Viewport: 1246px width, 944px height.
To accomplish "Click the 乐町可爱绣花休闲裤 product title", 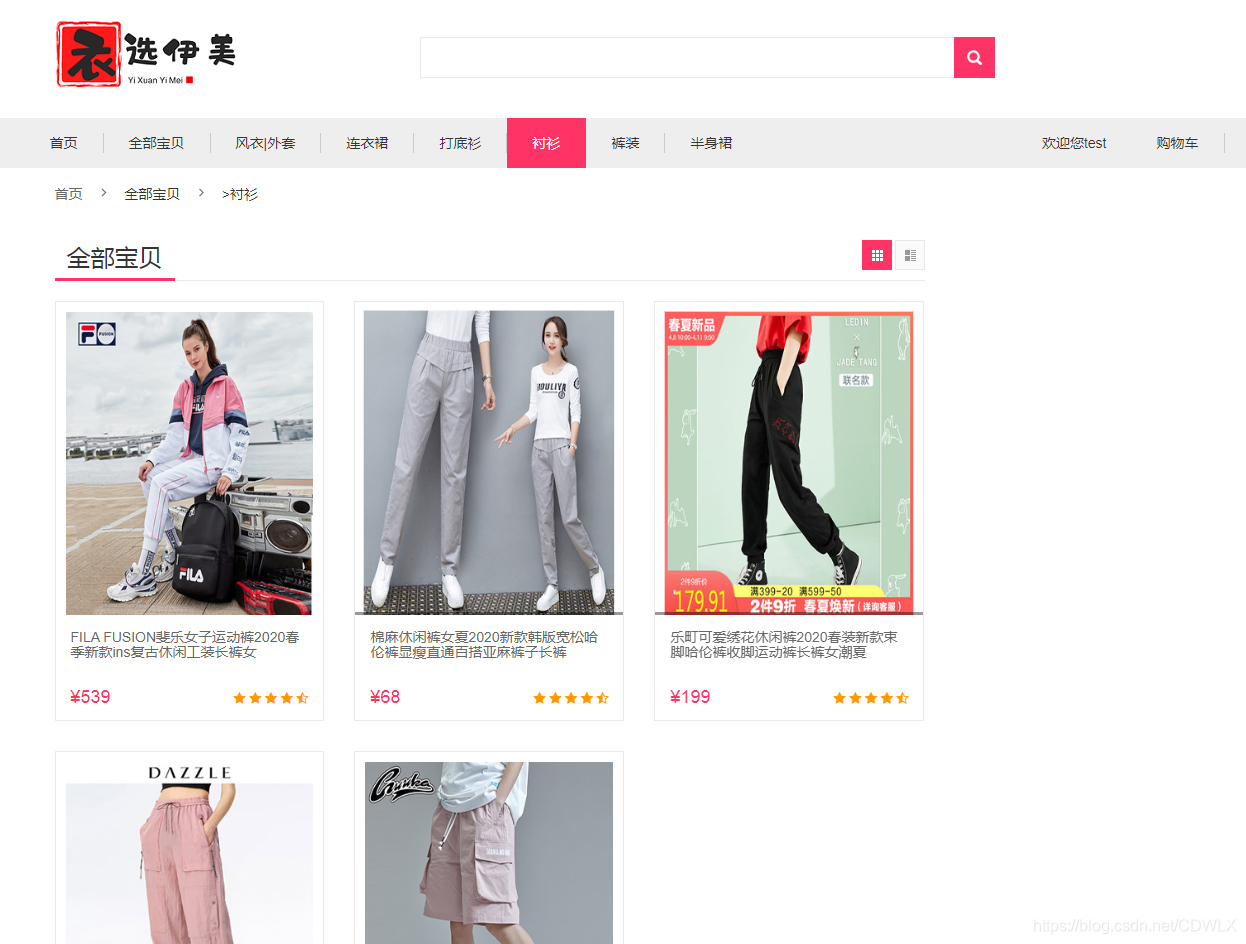I will click(x=784, y=644).
